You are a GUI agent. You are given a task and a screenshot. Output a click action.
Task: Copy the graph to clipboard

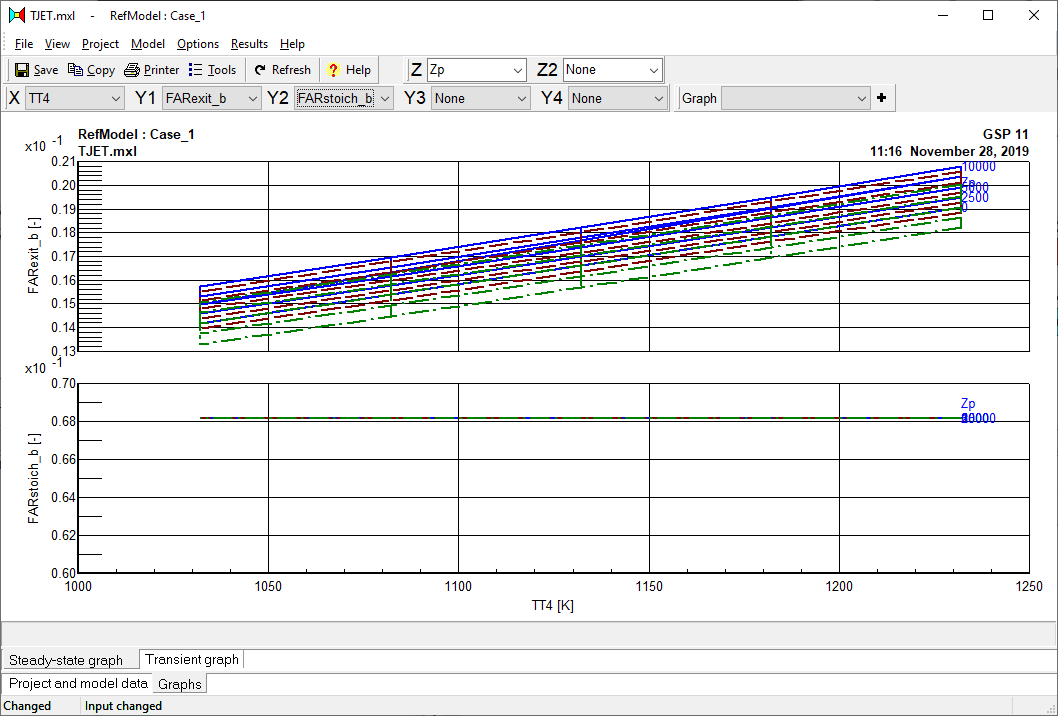point(91,69)
